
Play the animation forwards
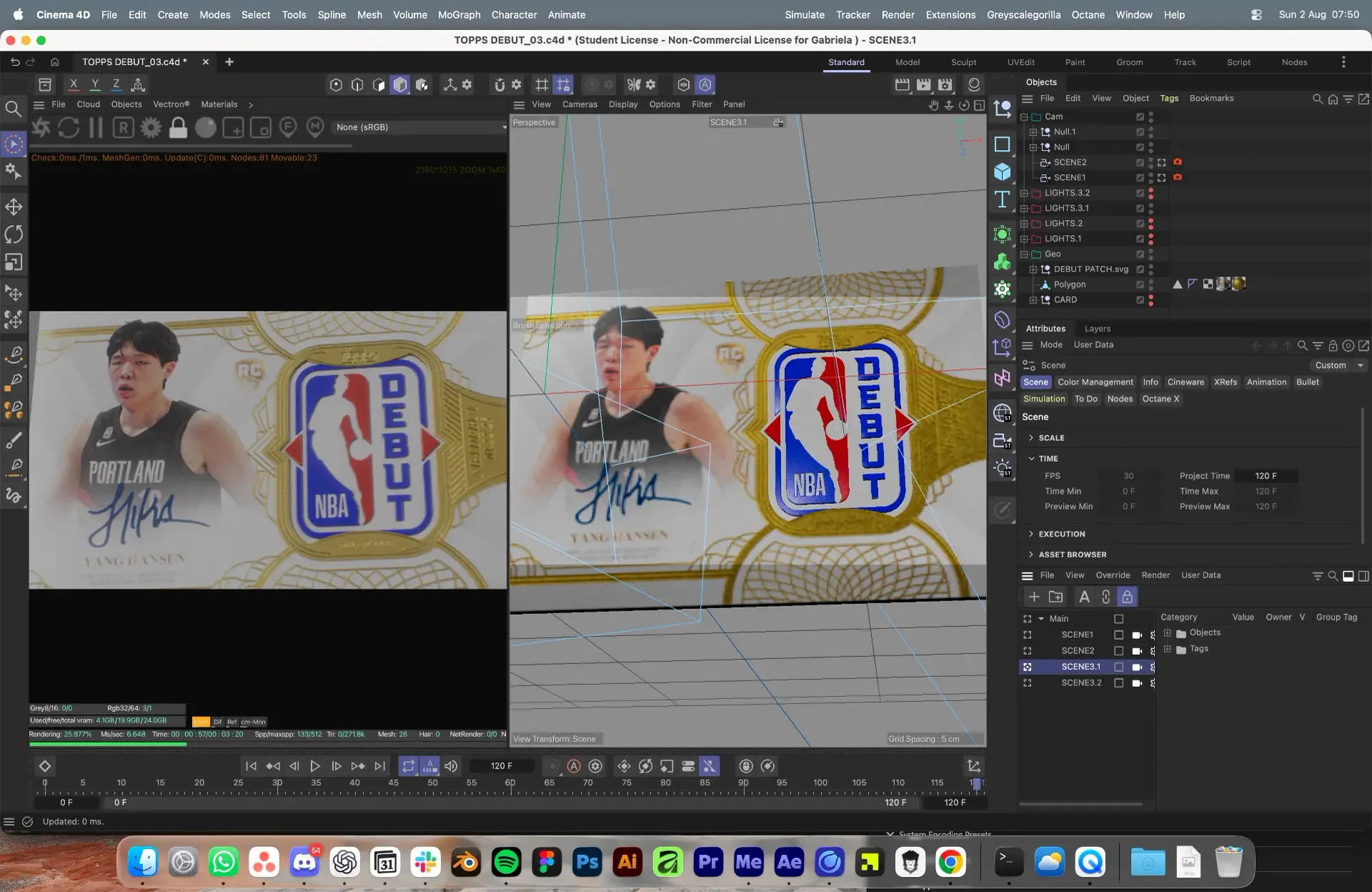(315, 766)
